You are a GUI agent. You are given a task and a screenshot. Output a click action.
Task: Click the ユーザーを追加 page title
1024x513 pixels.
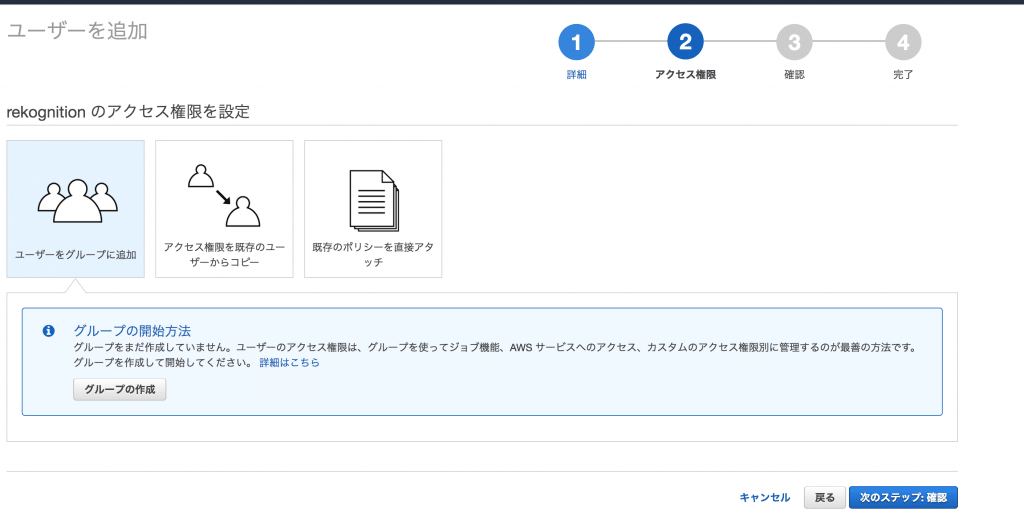pos(77,31)
